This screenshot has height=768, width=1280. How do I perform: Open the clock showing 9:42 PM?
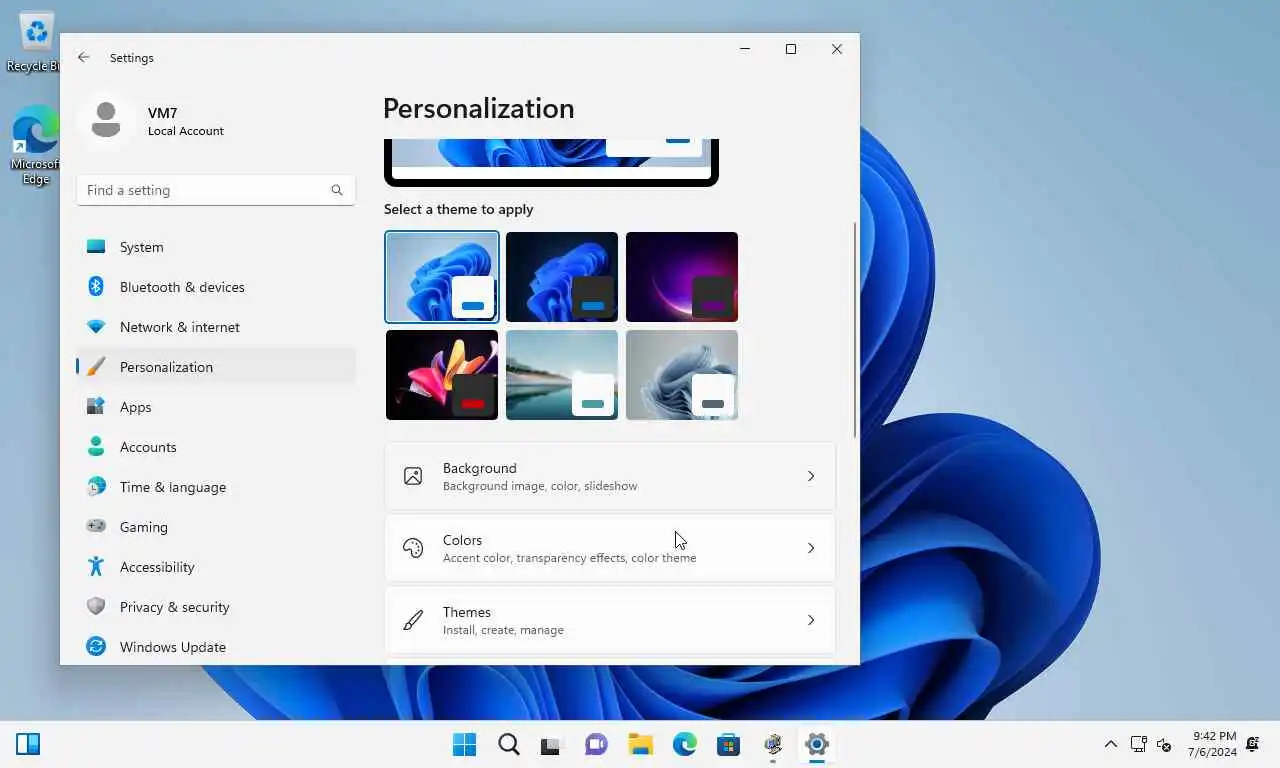pyautogui.click(x=1212, y=744)
